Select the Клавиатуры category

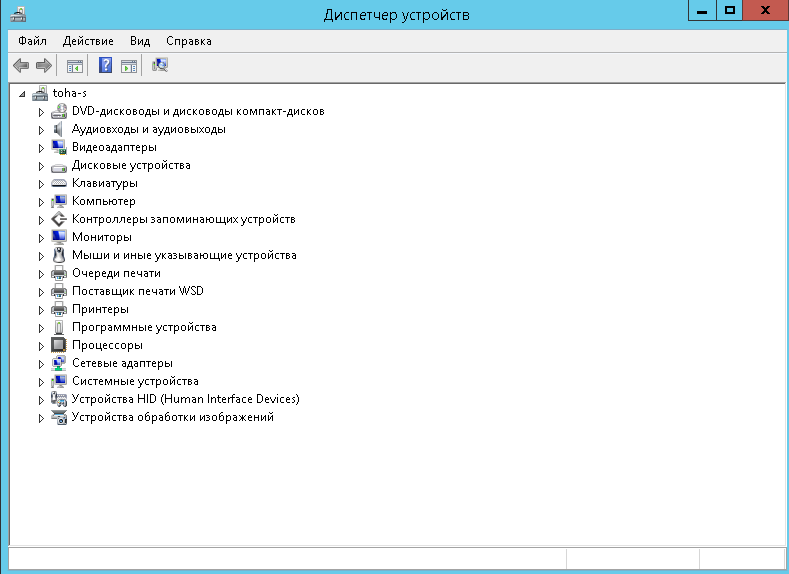[104, 183]
